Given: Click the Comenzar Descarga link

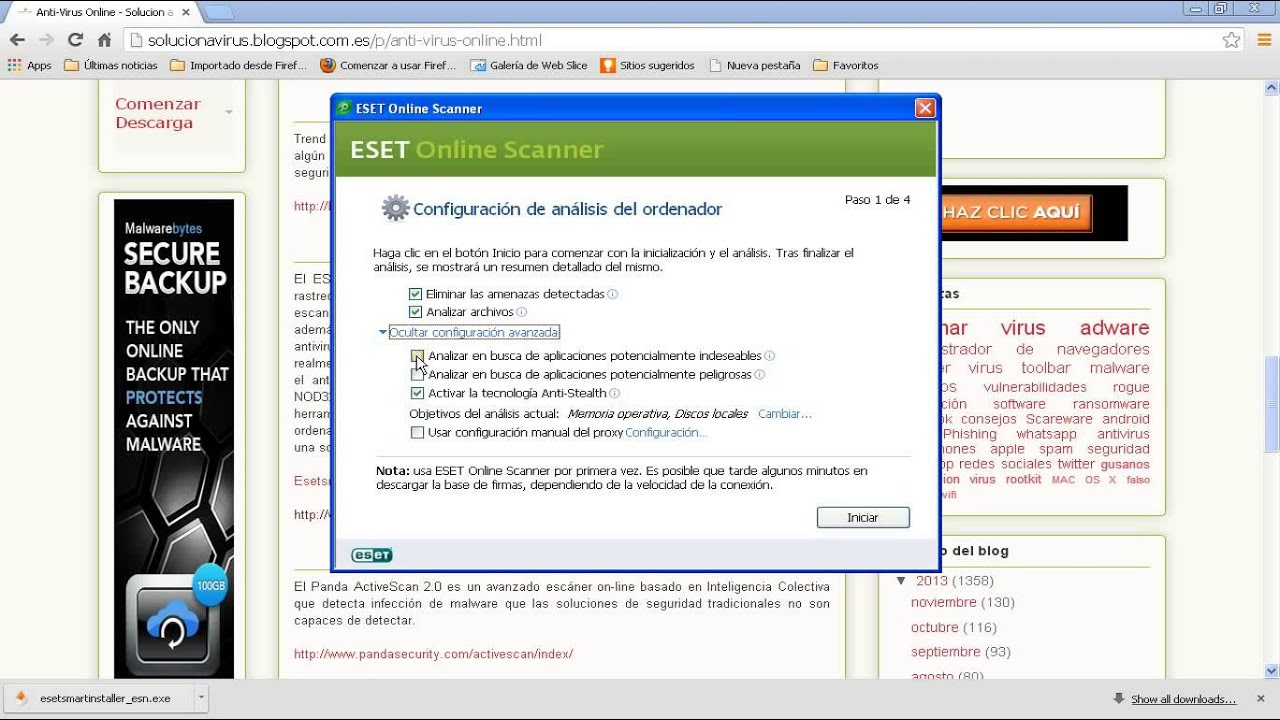Looking at the screenshot, I should (x=158, y=113).
